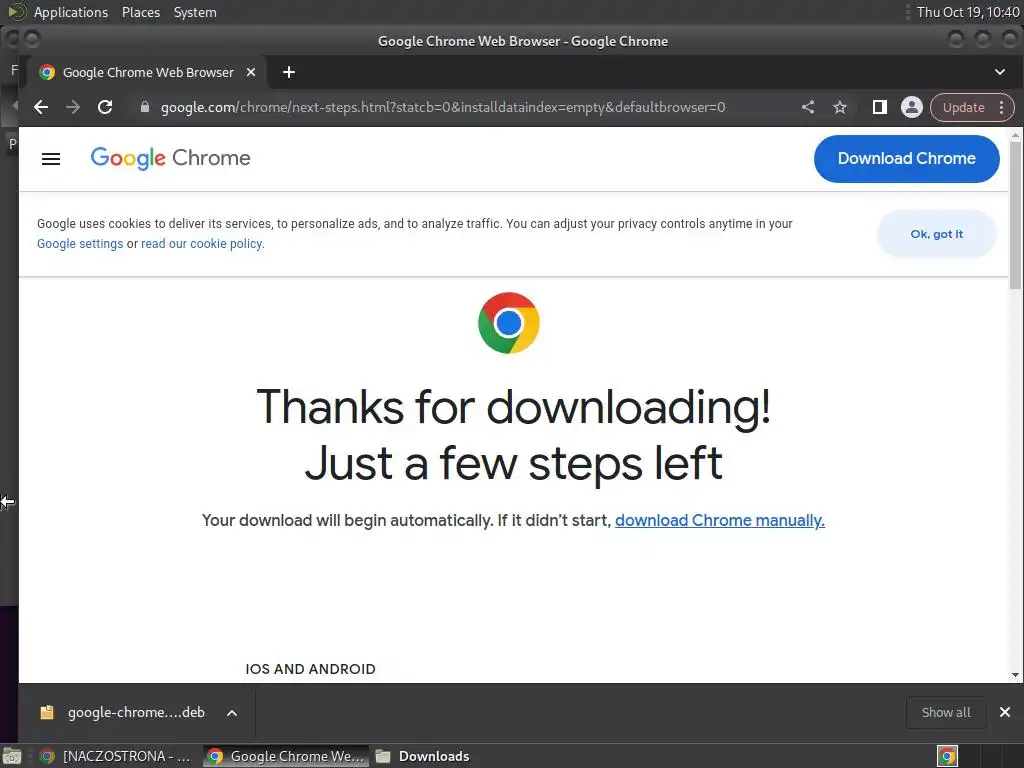Go back to the previous page
The height and width of the screenshot is (768, 1024).
[41, 107]
